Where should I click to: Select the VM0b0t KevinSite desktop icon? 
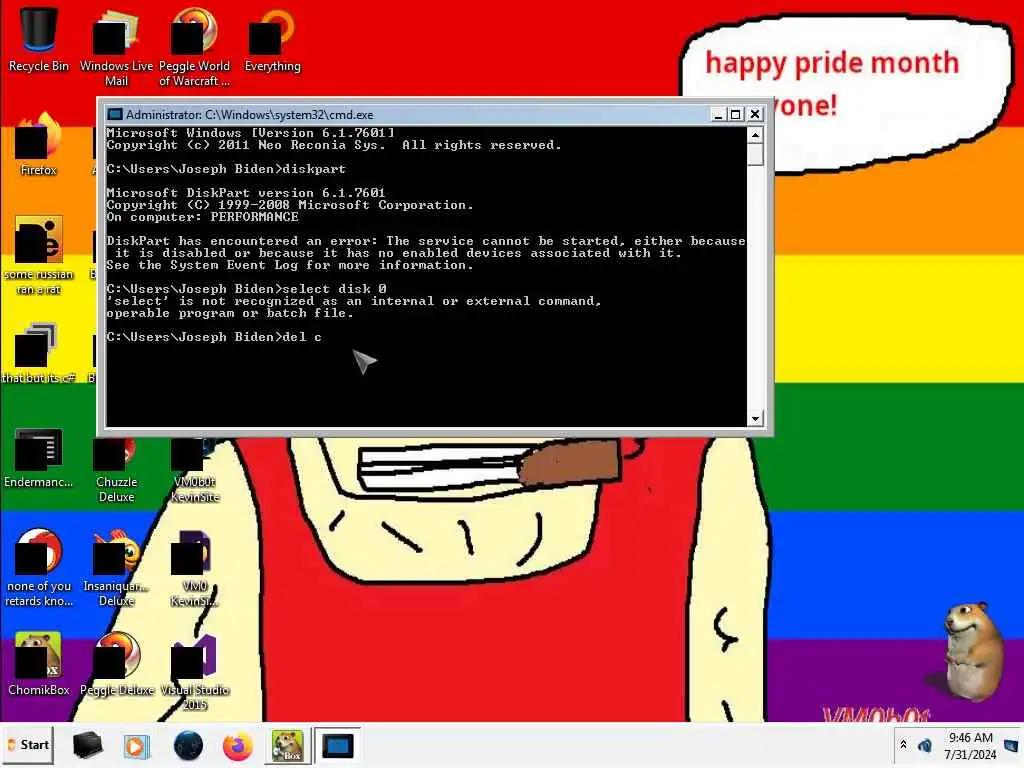point(195,470)
